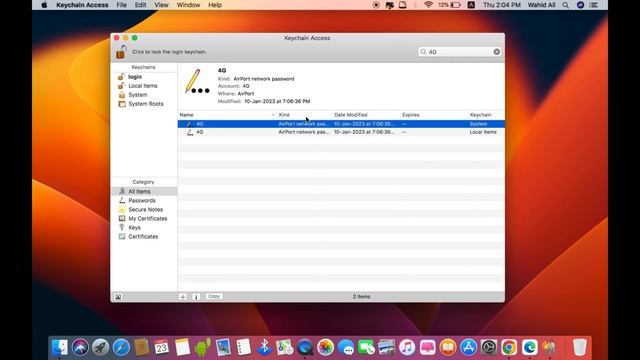The width and height of the screenshot is (640, 360).
Task: Open Maps from the Dock
Action: pos(284,347)
